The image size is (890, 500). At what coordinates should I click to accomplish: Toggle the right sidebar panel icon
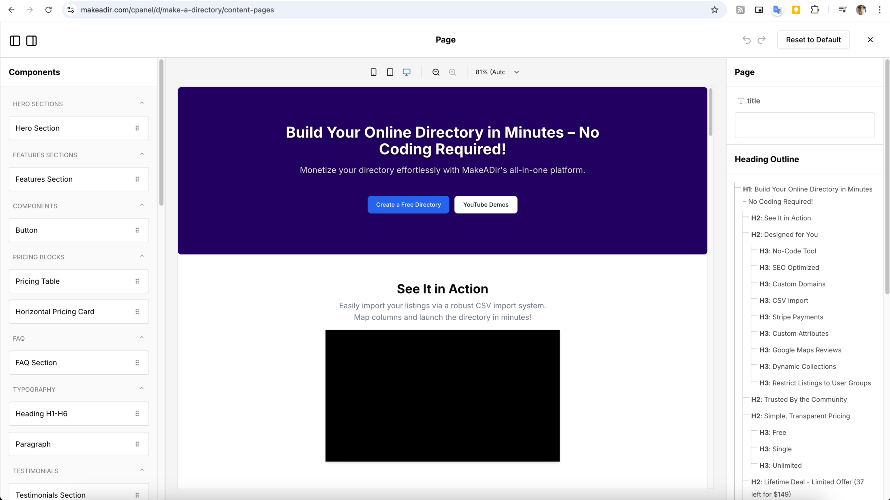pos(32,41)
